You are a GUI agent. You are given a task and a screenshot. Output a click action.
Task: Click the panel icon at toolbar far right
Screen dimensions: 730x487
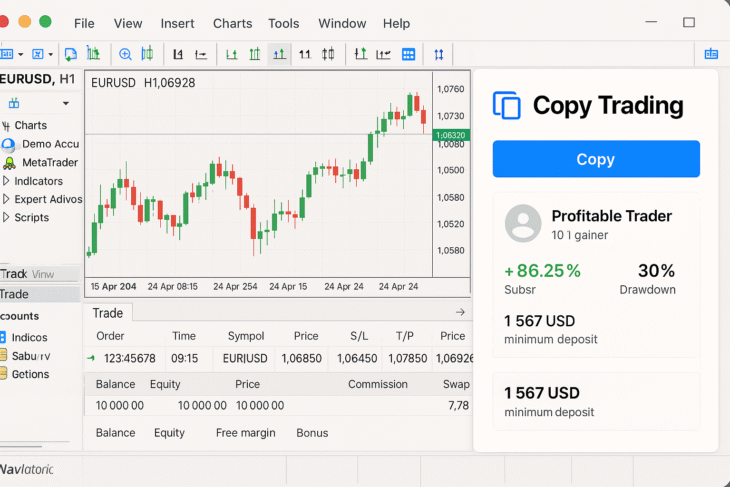point(711,54)
